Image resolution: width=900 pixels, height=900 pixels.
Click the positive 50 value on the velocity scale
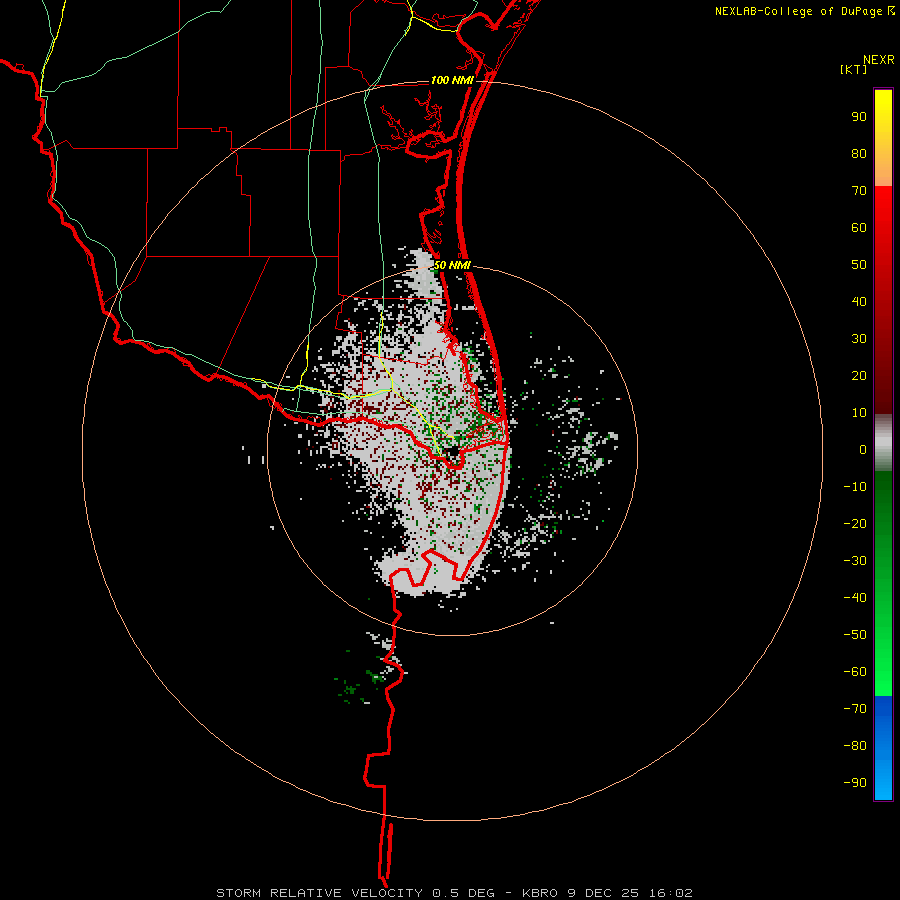click(859, 265)
